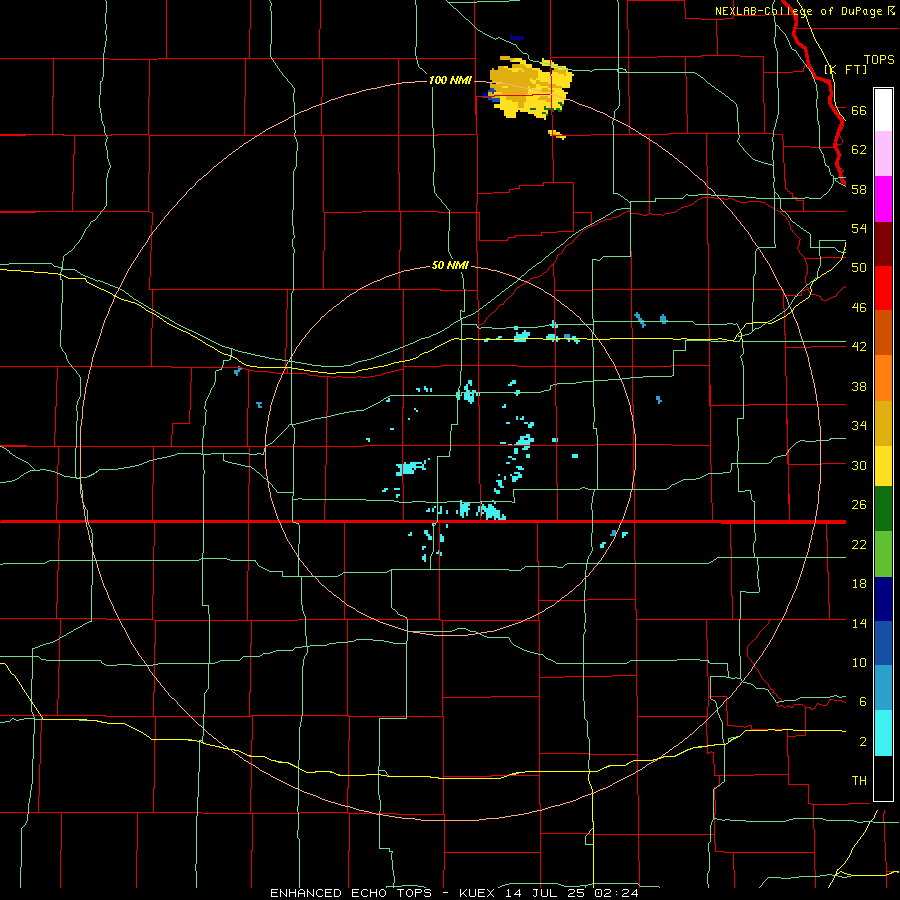This screenshot has width=900, height=900.
Task: Click the bright red legend swatch
Action: click(883, 288)
